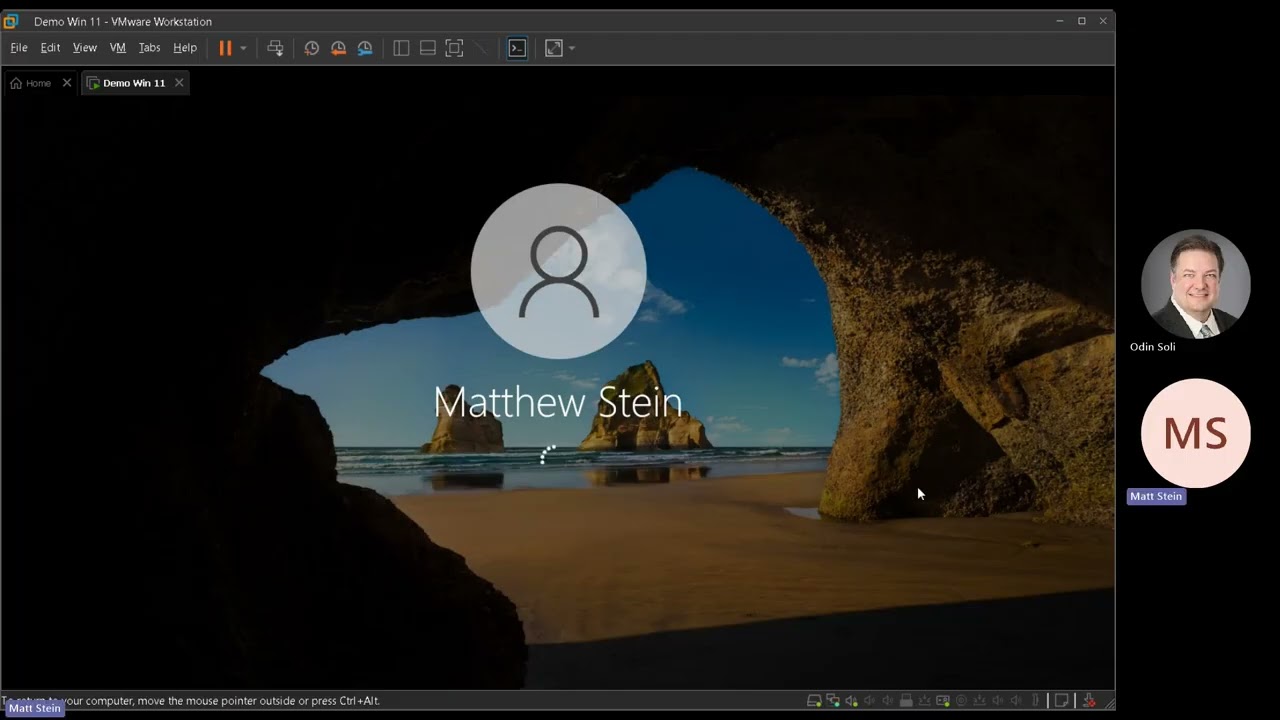
Task: Enter full screen mode
Action: (454, 48)
